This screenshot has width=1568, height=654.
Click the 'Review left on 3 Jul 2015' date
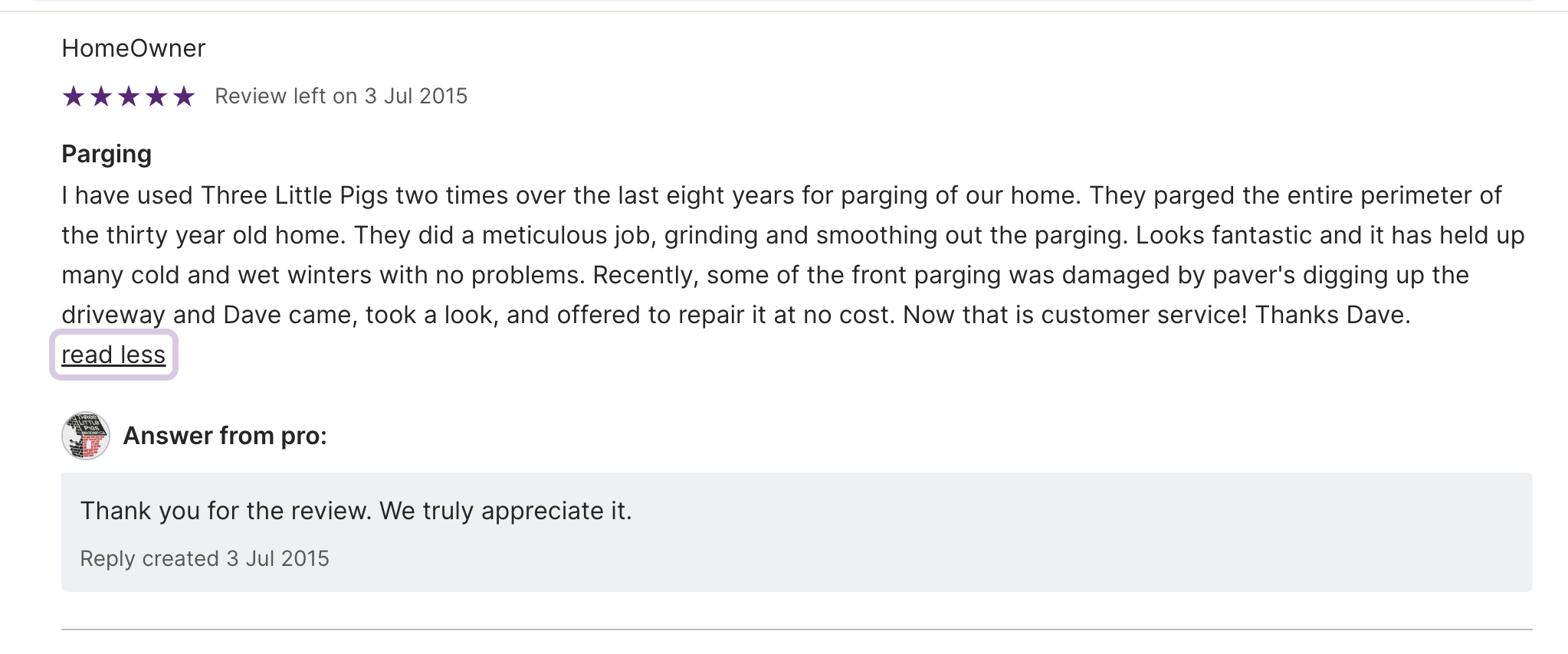pyautogui.click(x=341, y=96)
